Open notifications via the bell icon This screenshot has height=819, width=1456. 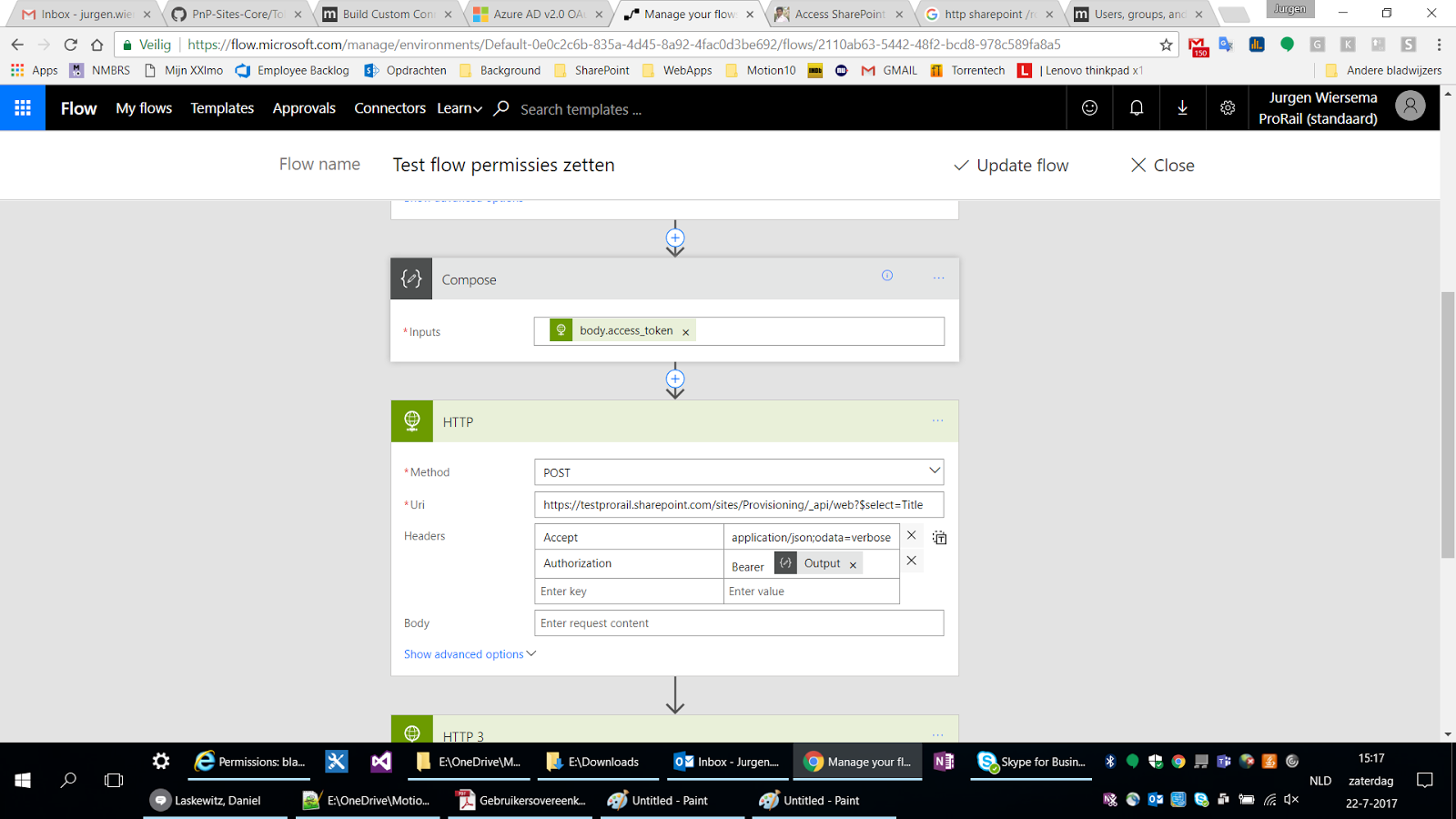pos(1135,107)
